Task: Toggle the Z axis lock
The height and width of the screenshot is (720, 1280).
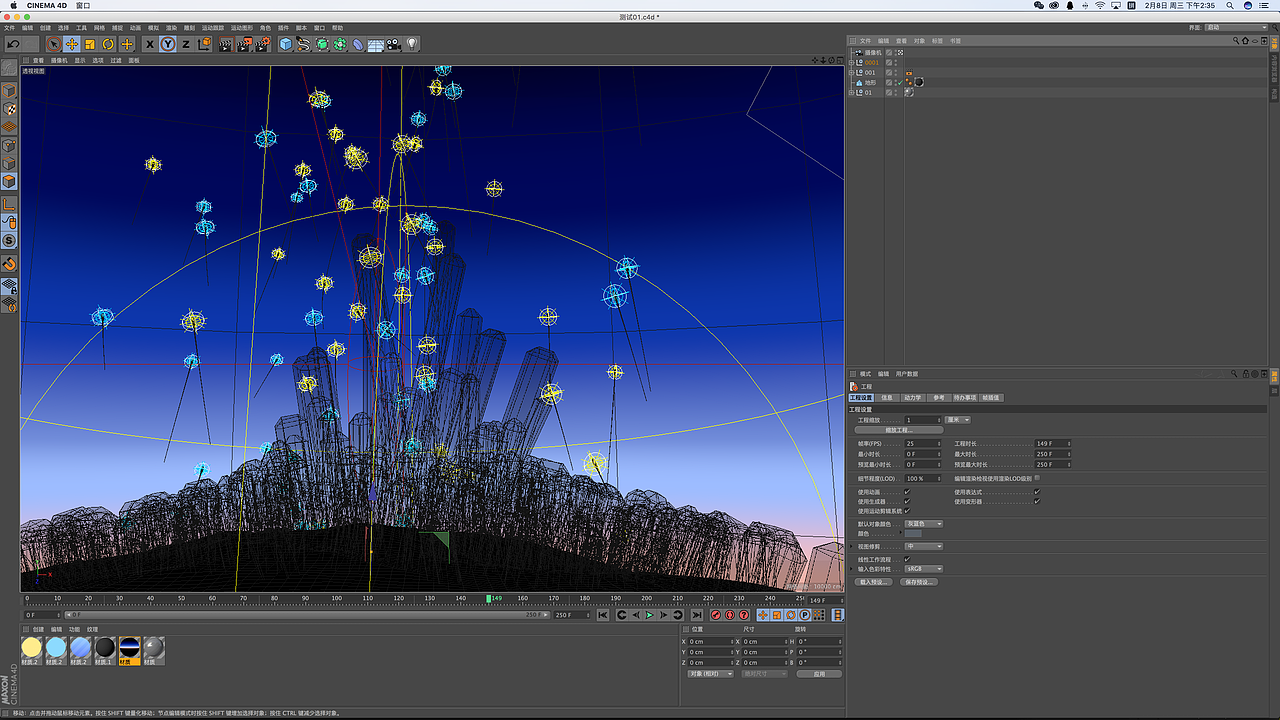Action: tap(185, 44)
